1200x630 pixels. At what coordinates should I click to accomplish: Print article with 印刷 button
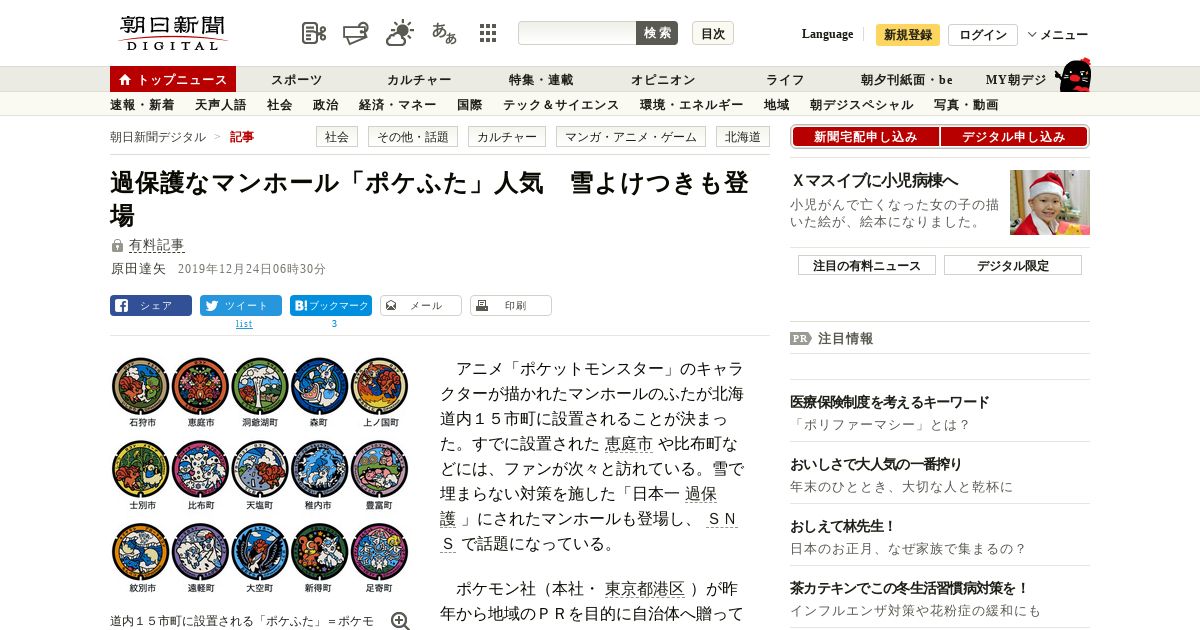coord(511,306)
